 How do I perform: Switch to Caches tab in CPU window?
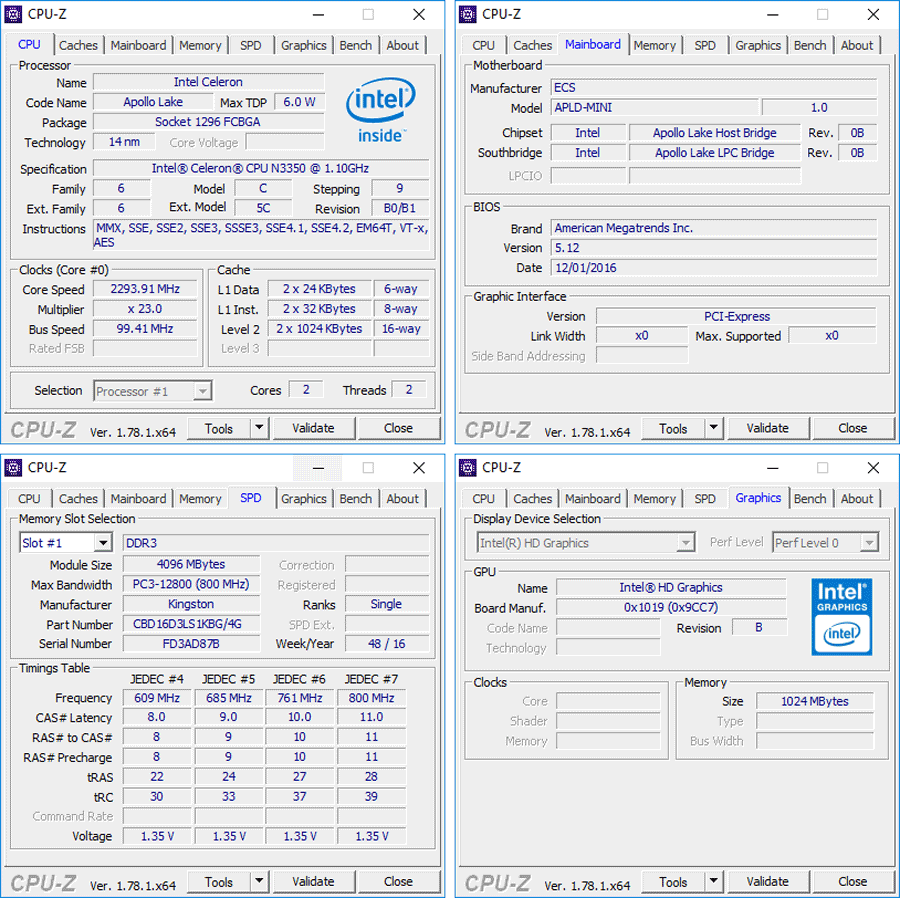(78, 45)
